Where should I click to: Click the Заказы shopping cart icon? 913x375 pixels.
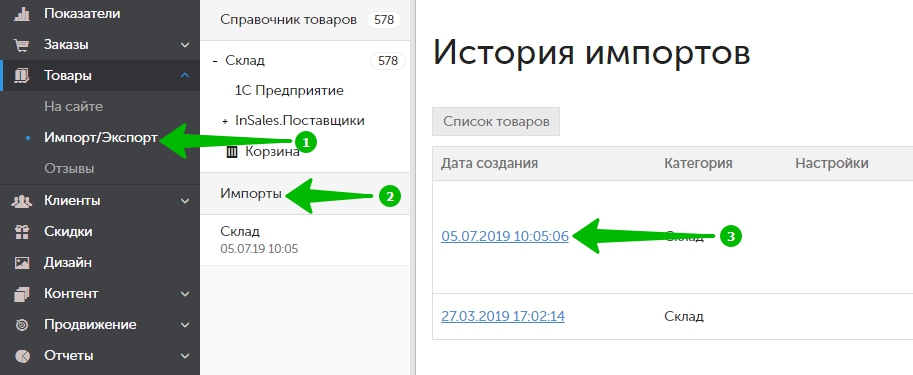[x=22, y=45]
